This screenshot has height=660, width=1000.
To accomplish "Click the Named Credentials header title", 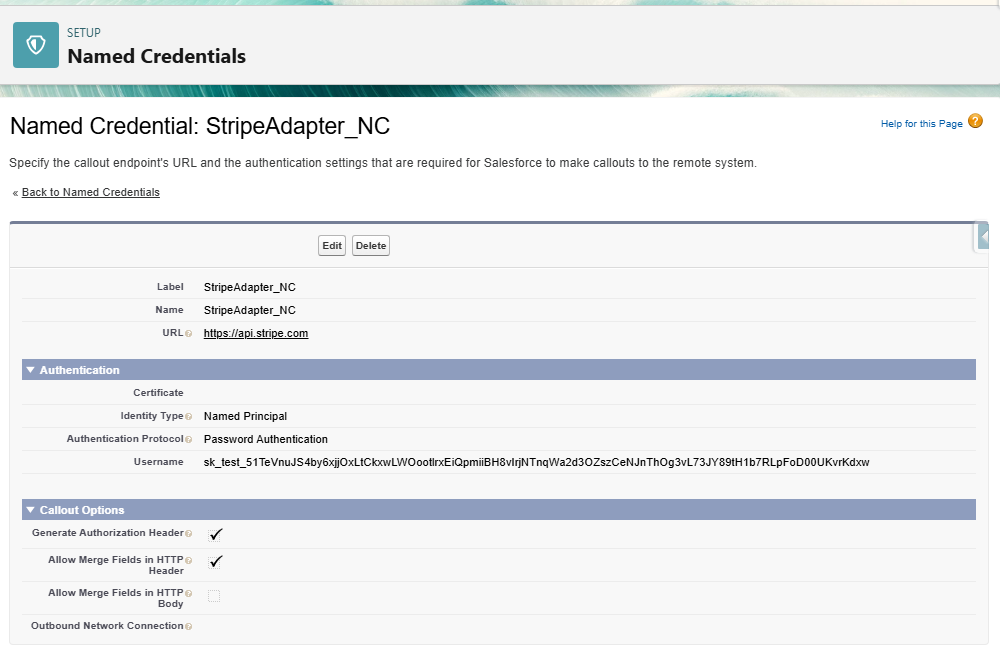I will (x=156, y=56).
